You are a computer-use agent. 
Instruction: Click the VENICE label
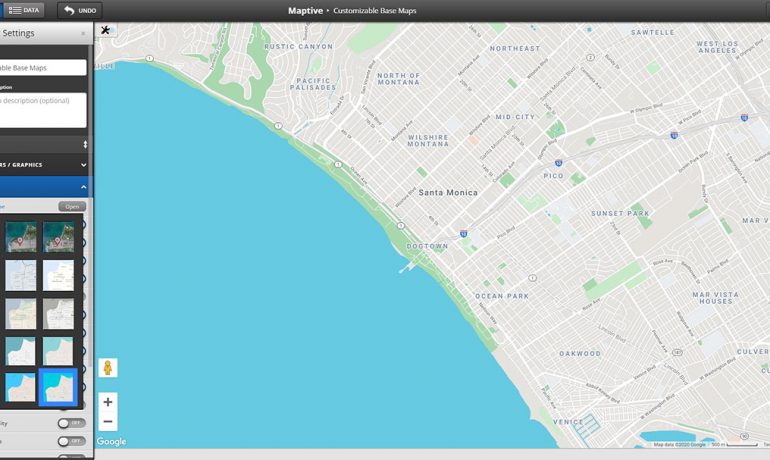568,422
